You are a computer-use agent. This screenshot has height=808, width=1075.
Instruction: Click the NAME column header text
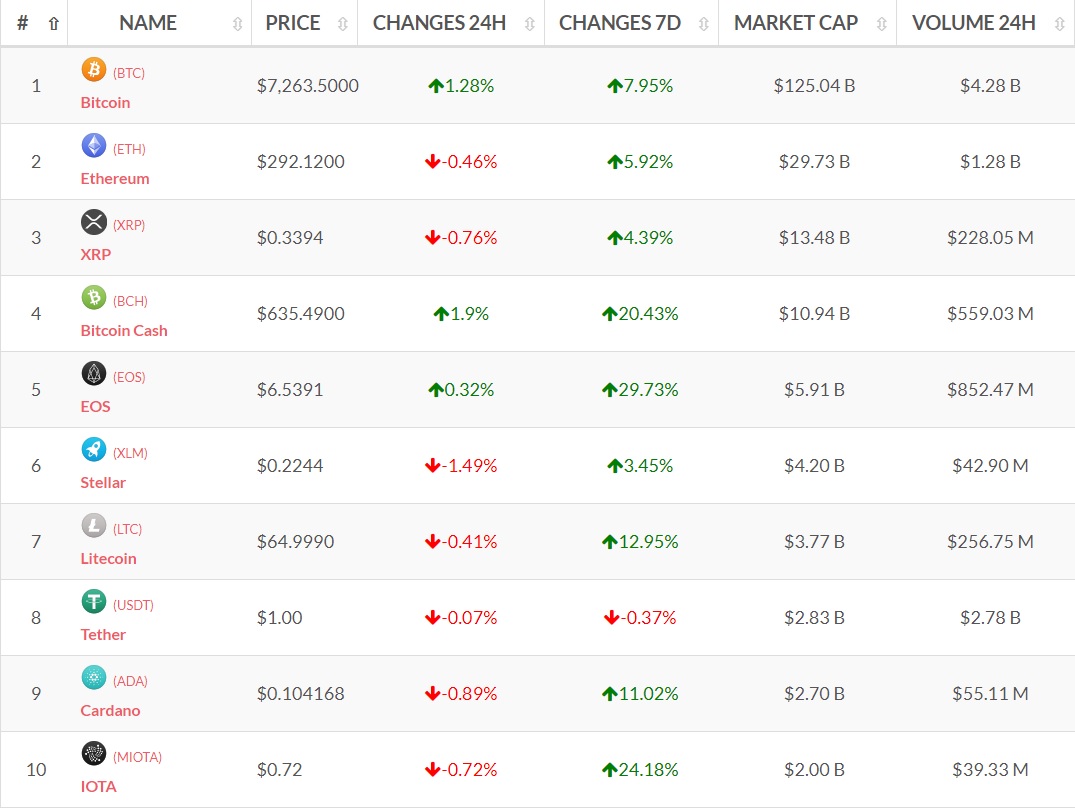pos(148,23)
